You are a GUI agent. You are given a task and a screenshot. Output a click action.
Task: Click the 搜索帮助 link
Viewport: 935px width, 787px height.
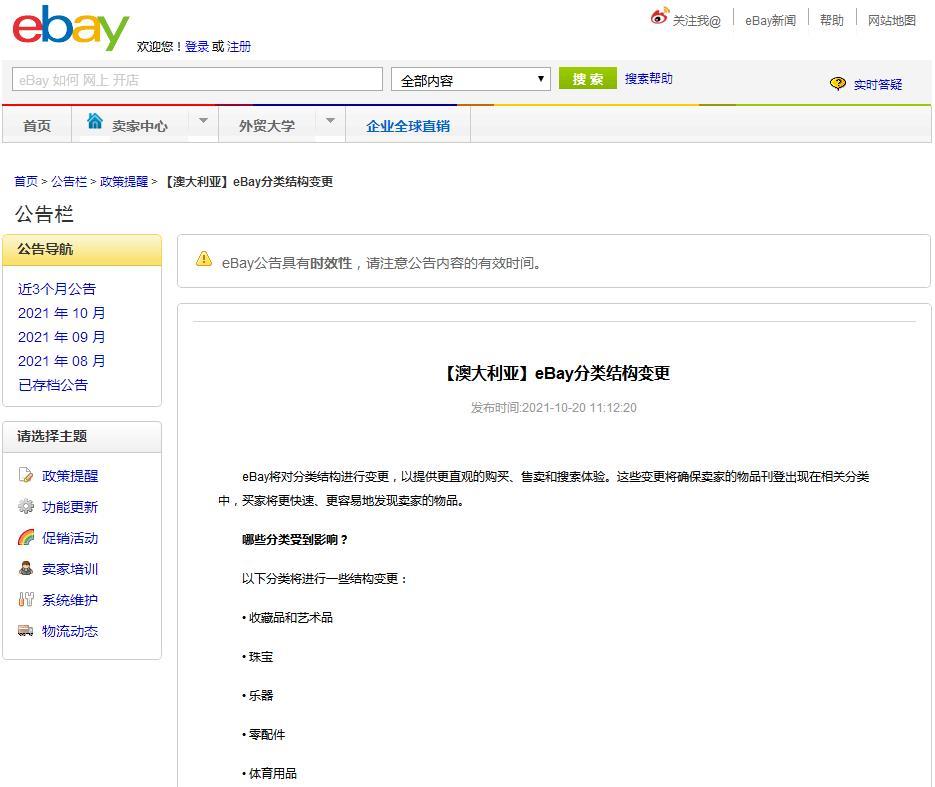tap(648, 79)
